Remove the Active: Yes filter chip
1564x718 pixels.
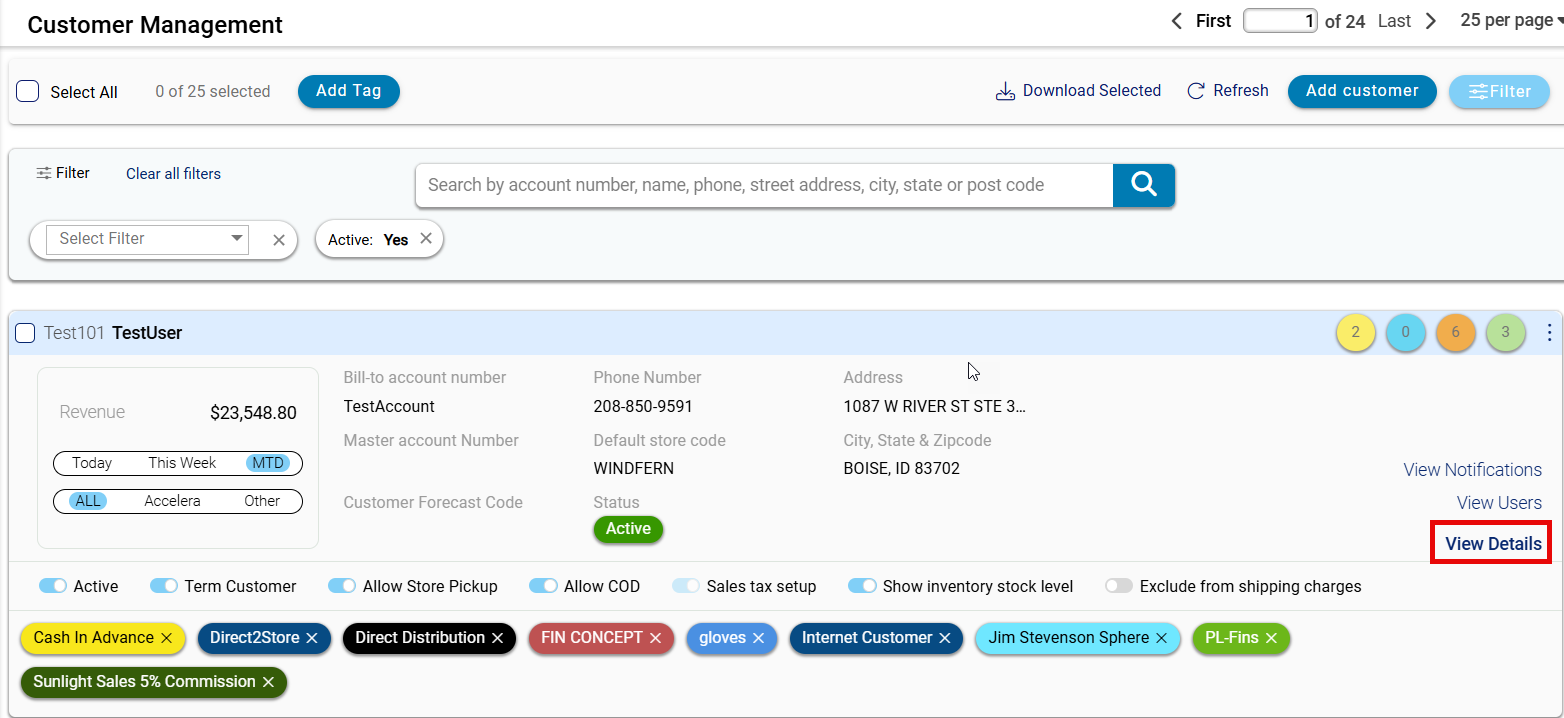click(426, 239)
